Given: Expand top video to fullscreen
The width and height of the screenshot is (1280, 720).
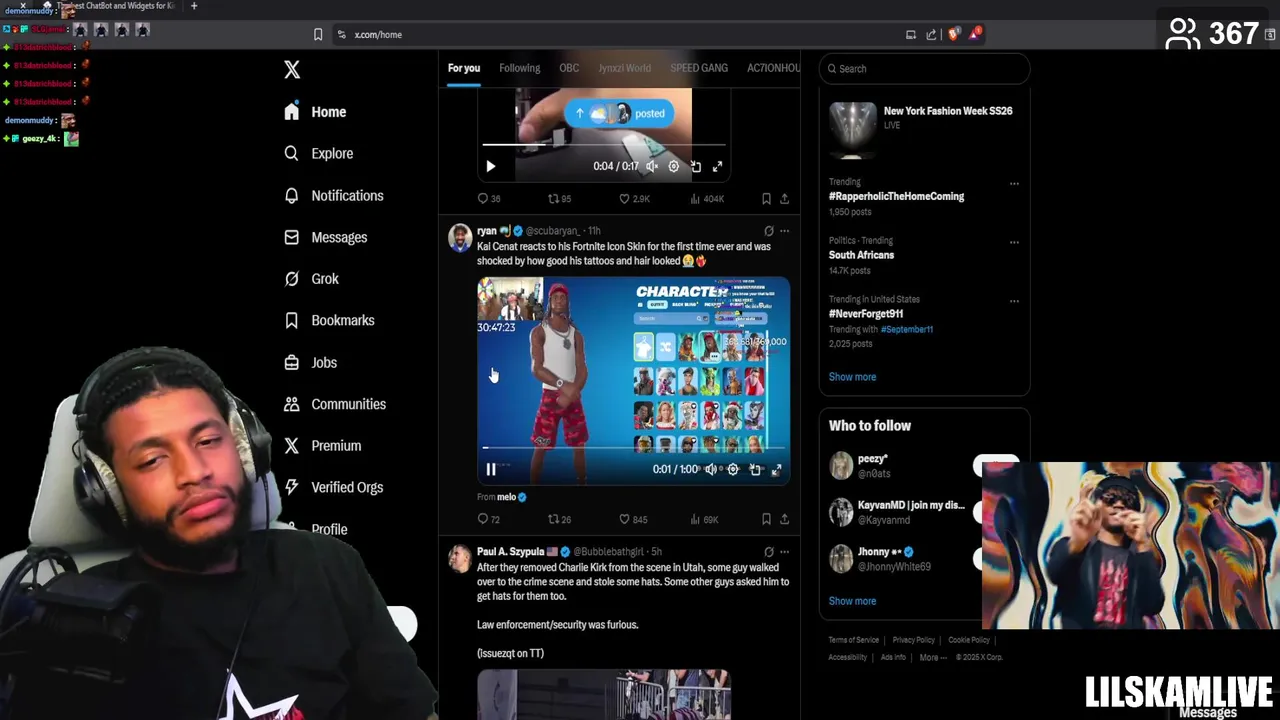Looking at the screenshot, I should (717, 166).
